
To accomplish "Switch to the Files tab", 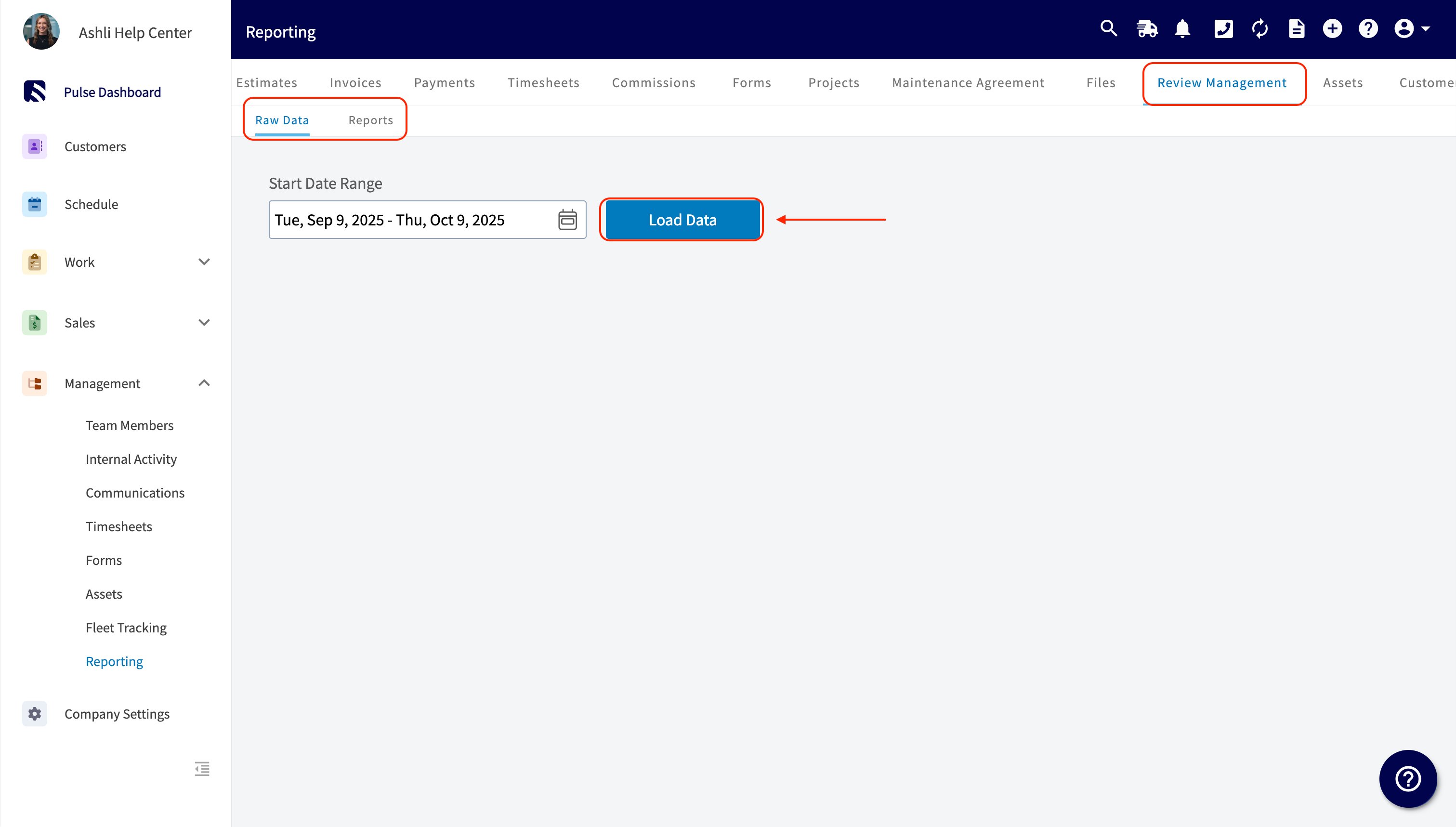I will 1101,83.
